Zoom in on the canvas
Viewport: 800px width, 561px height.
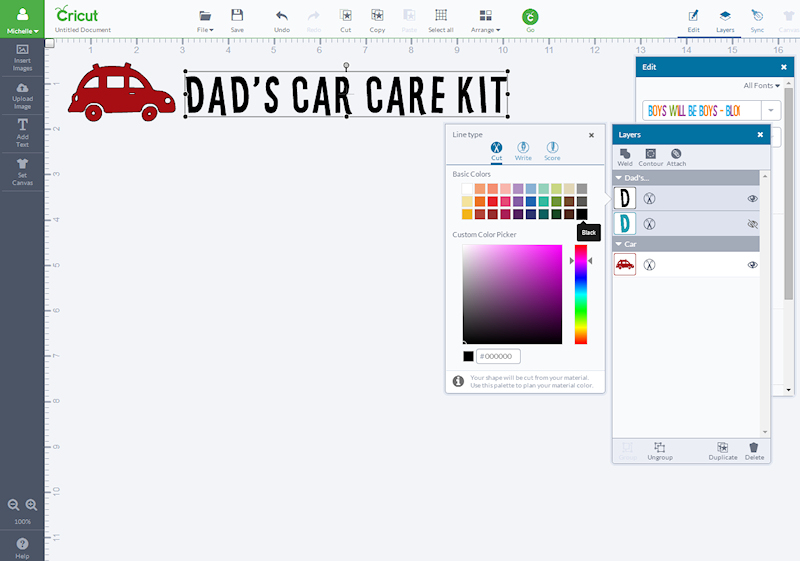[x=31, y=505]
